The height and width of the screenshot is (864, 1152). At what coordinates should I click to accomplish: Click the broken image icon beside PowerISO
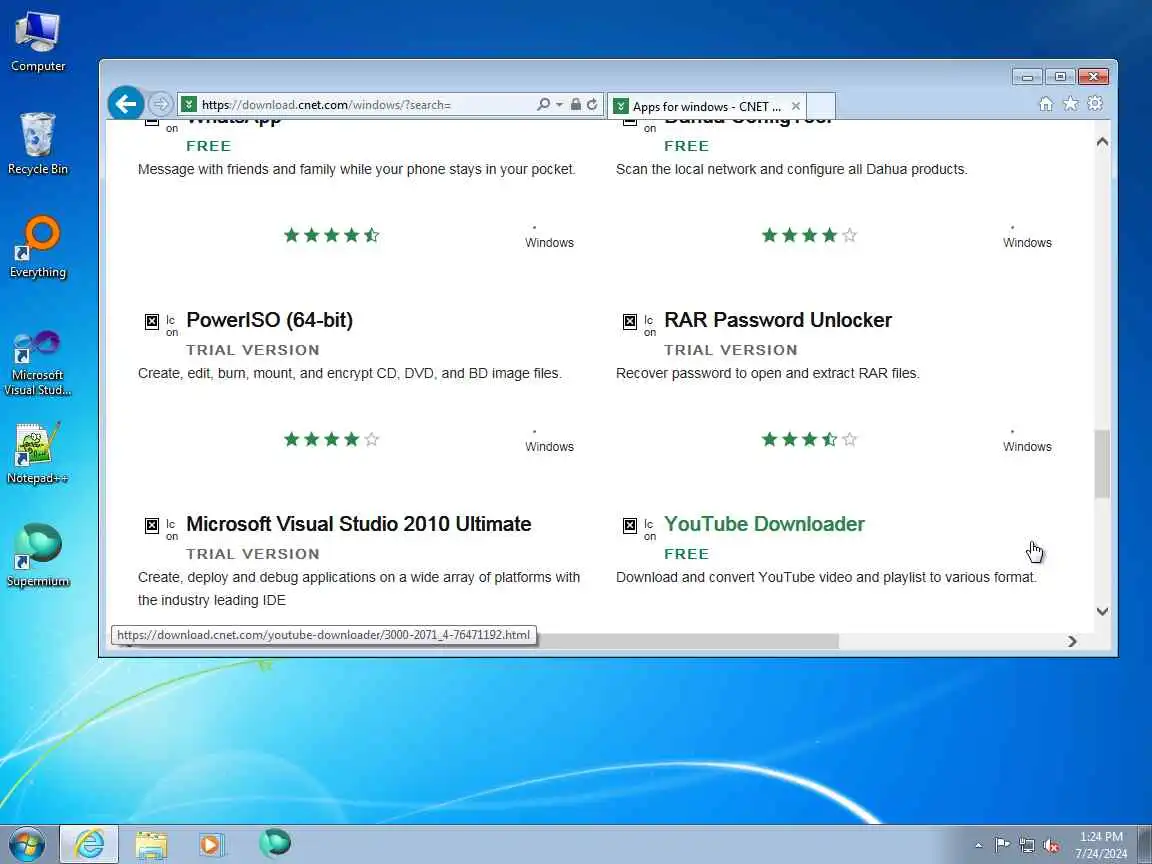coord(151,321)
